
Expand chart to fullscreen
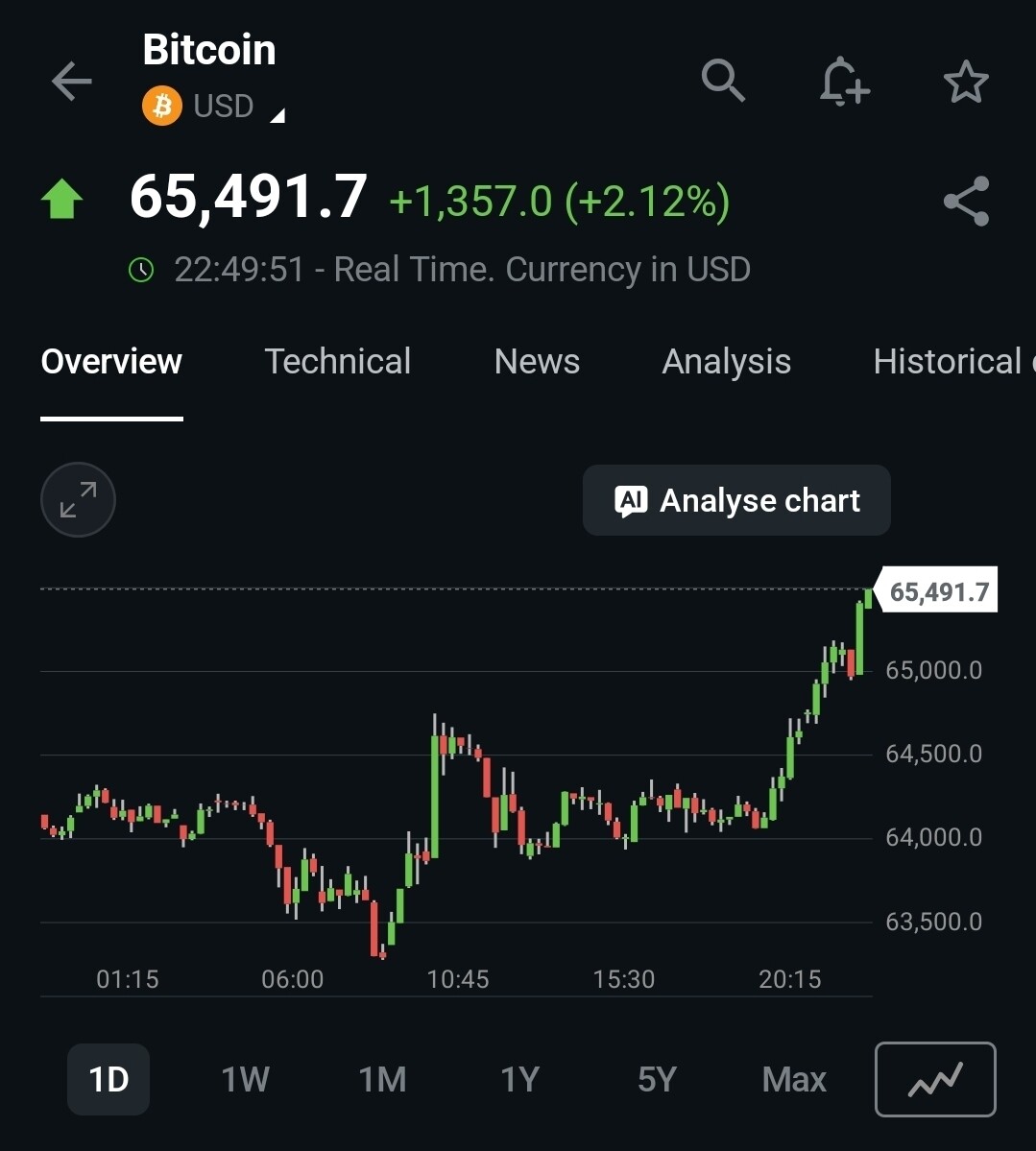pyautogui.click(x=78, y=500)
